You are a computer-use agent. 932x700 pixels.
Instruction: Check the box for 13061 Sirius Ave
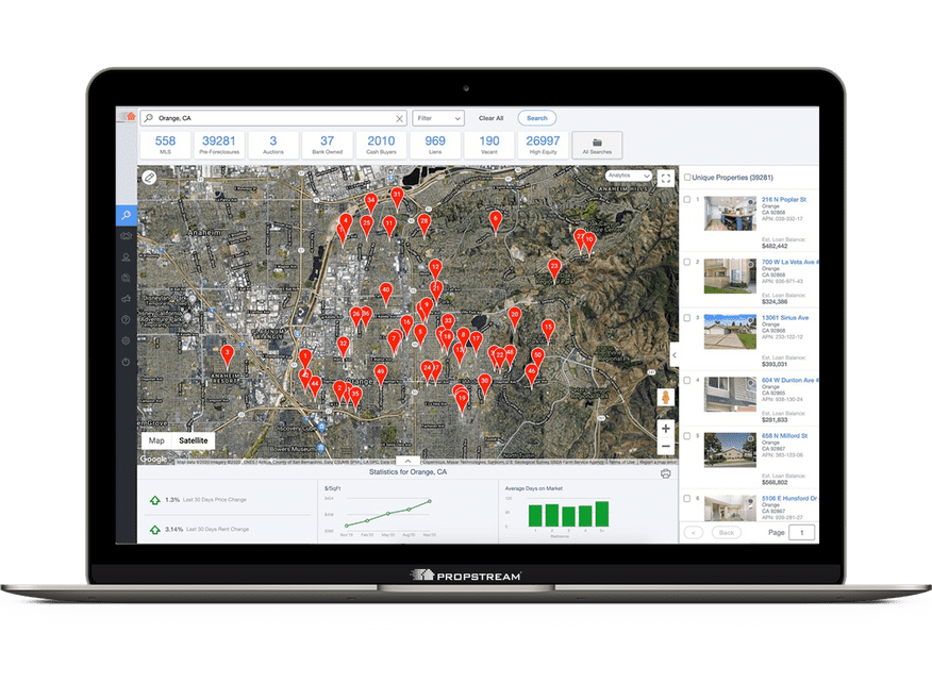coord(687,318)
